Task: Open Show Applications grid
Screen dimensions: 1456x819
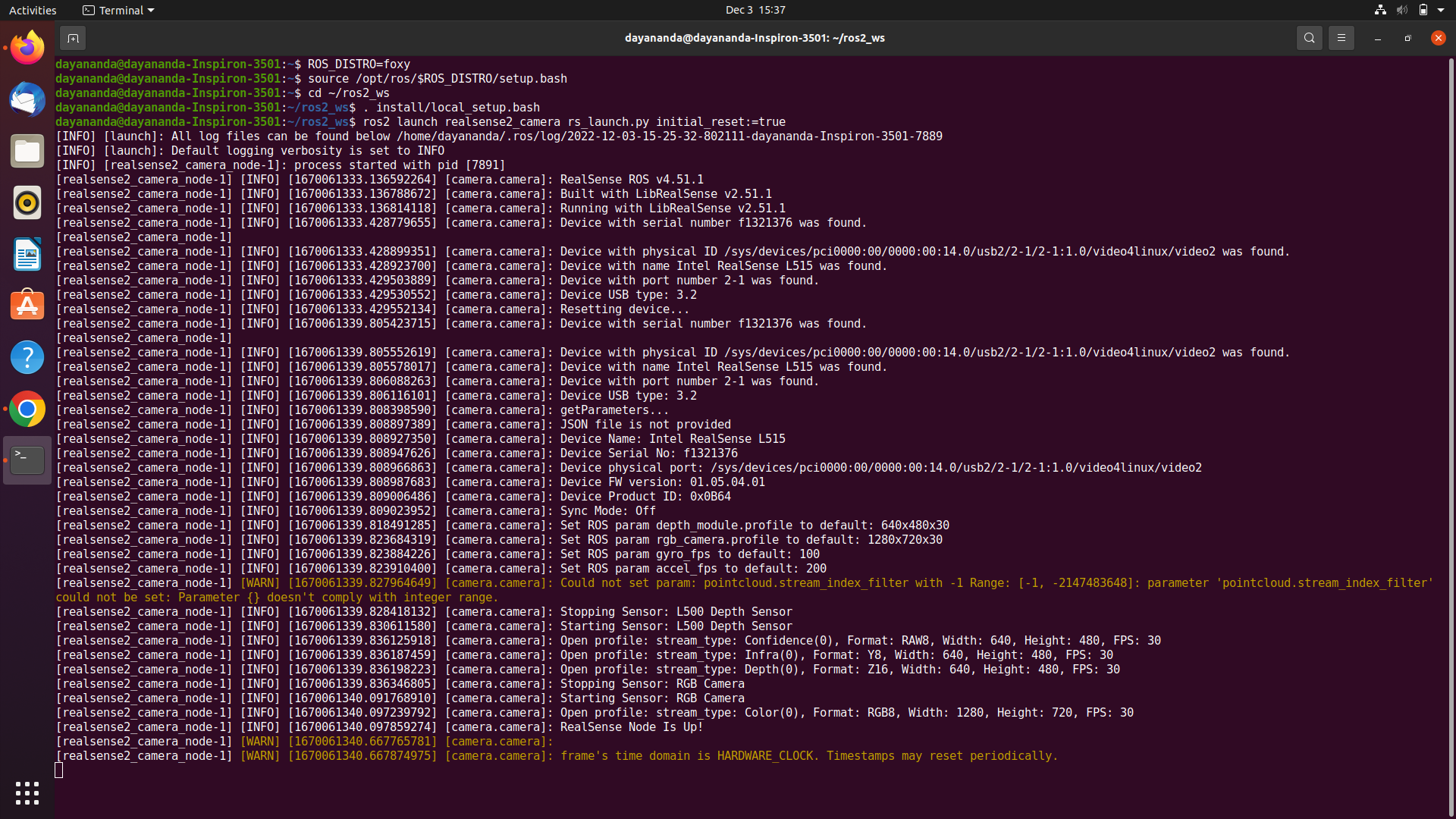Action: click(27, 792)
